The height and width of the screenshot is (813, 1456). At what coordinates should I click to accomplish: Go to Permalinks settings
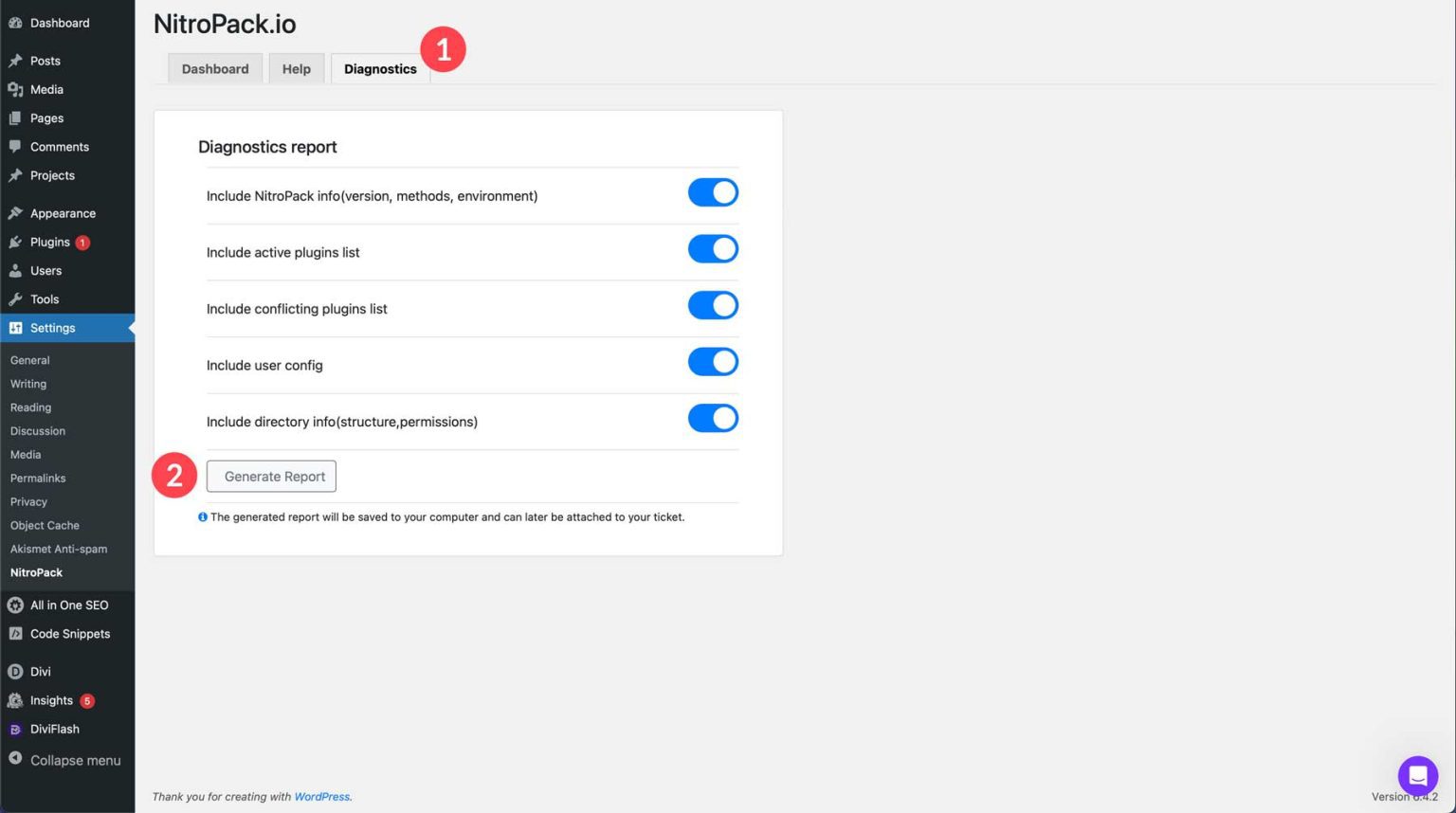[38, 478]
